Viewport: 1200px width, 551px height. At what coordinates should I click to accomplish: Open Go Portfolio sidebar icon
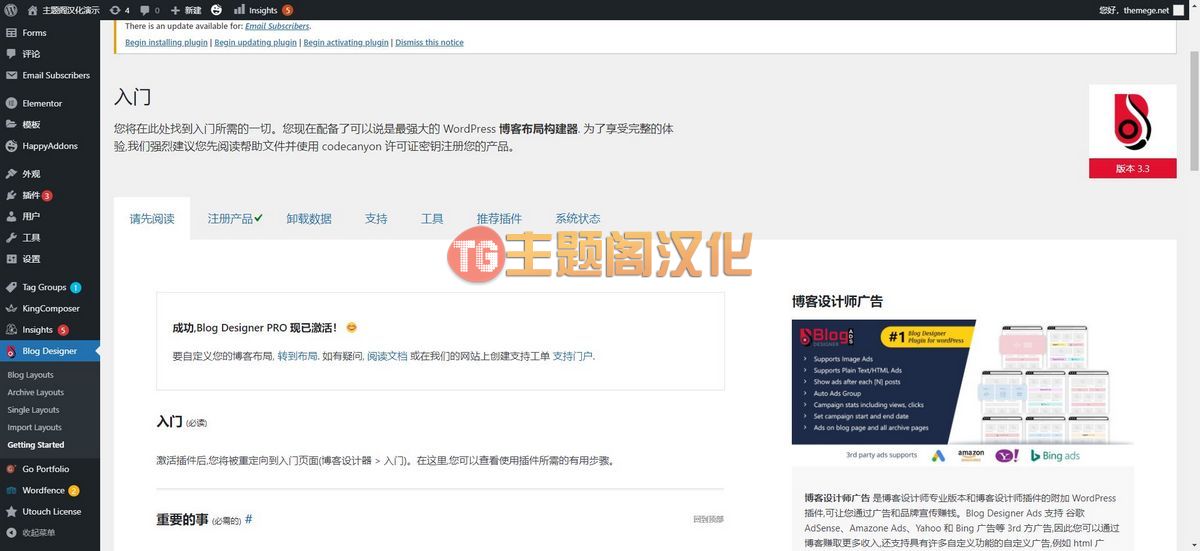[x=11, y=469]
